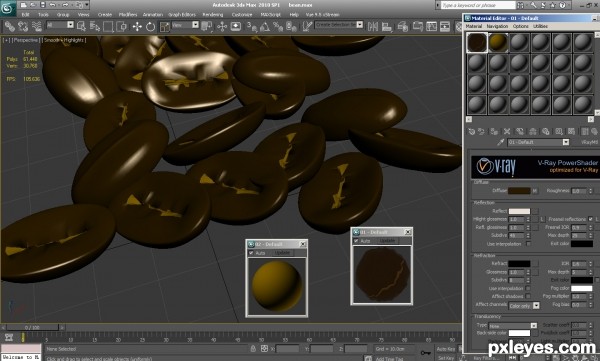Screen dimensions: 600x361
Task: Pick material from object with eyedropper
Action: [500, 142]
